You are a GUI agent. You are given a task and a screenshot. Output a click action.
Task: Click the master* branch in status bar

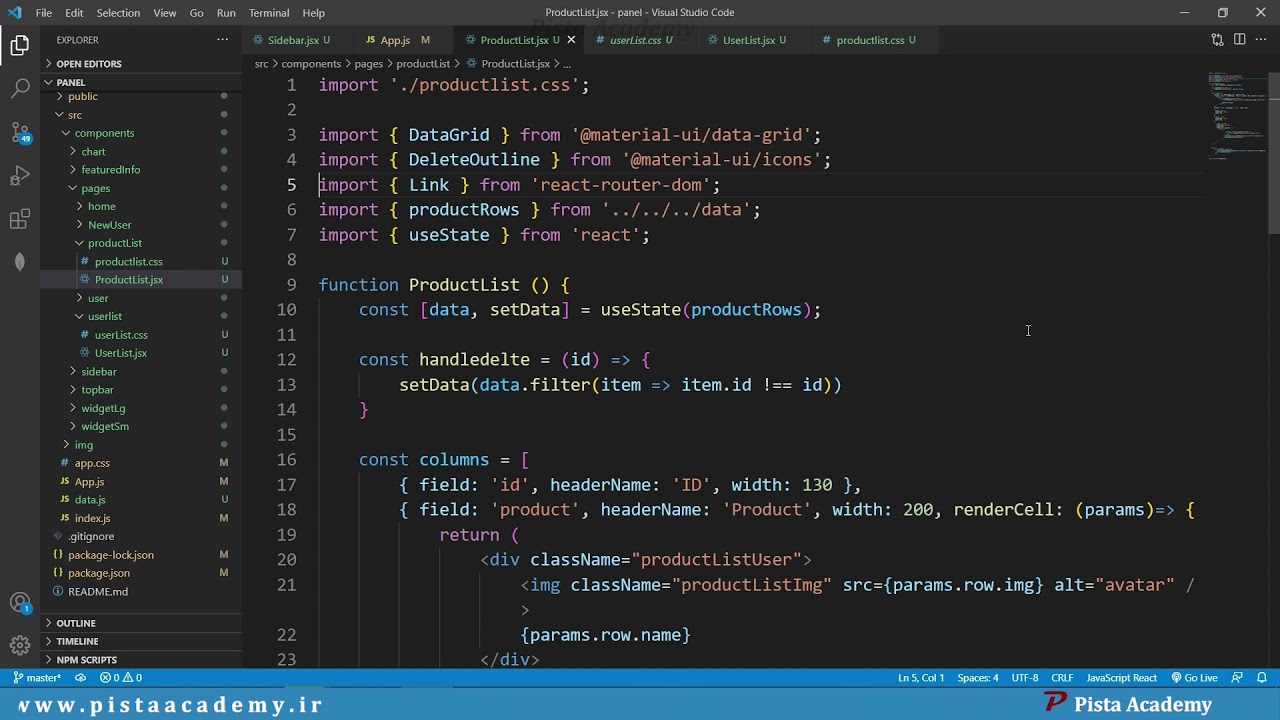[x=37, y=678]
